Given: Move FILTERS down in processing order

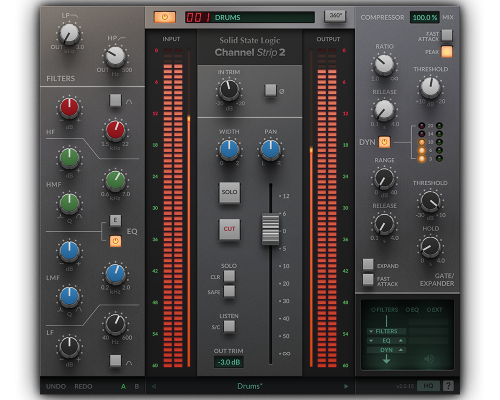Looking at the screenshot, I should click(371, 331).
